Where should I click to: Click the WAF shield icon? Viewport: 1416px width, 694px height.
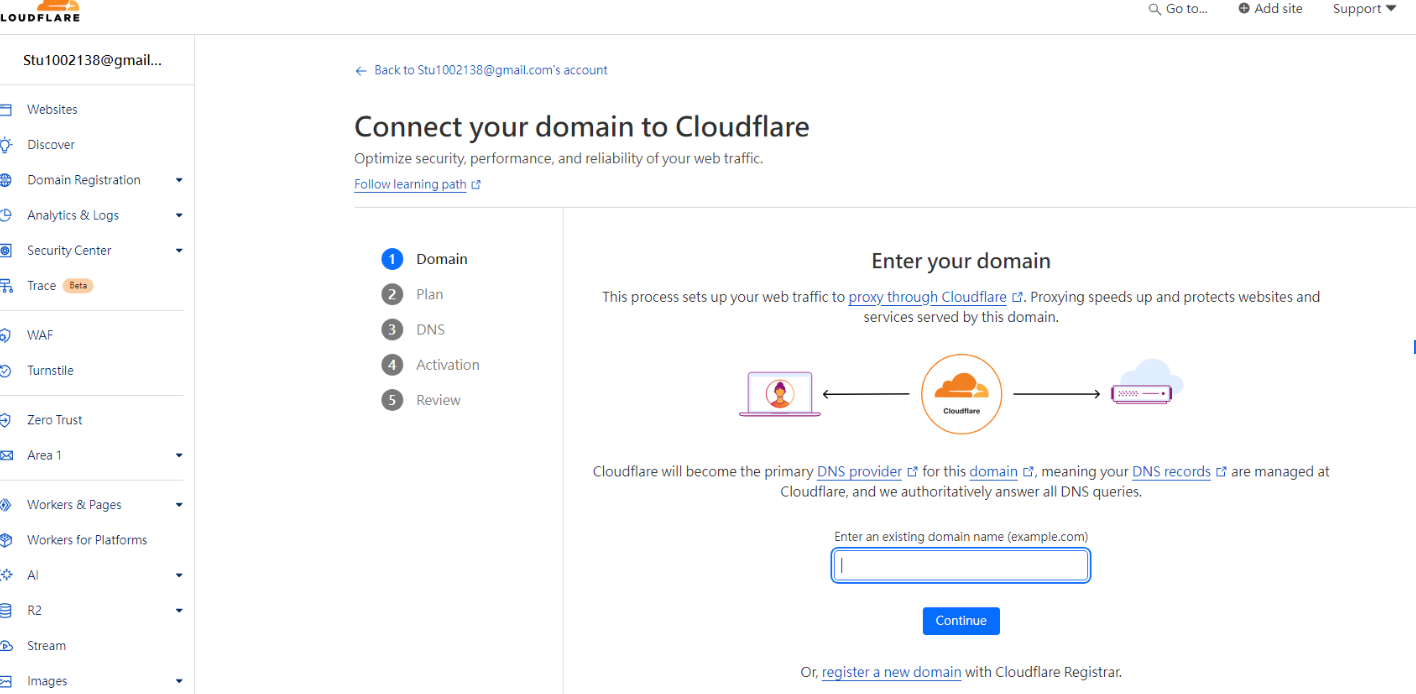tap(6, 336)
